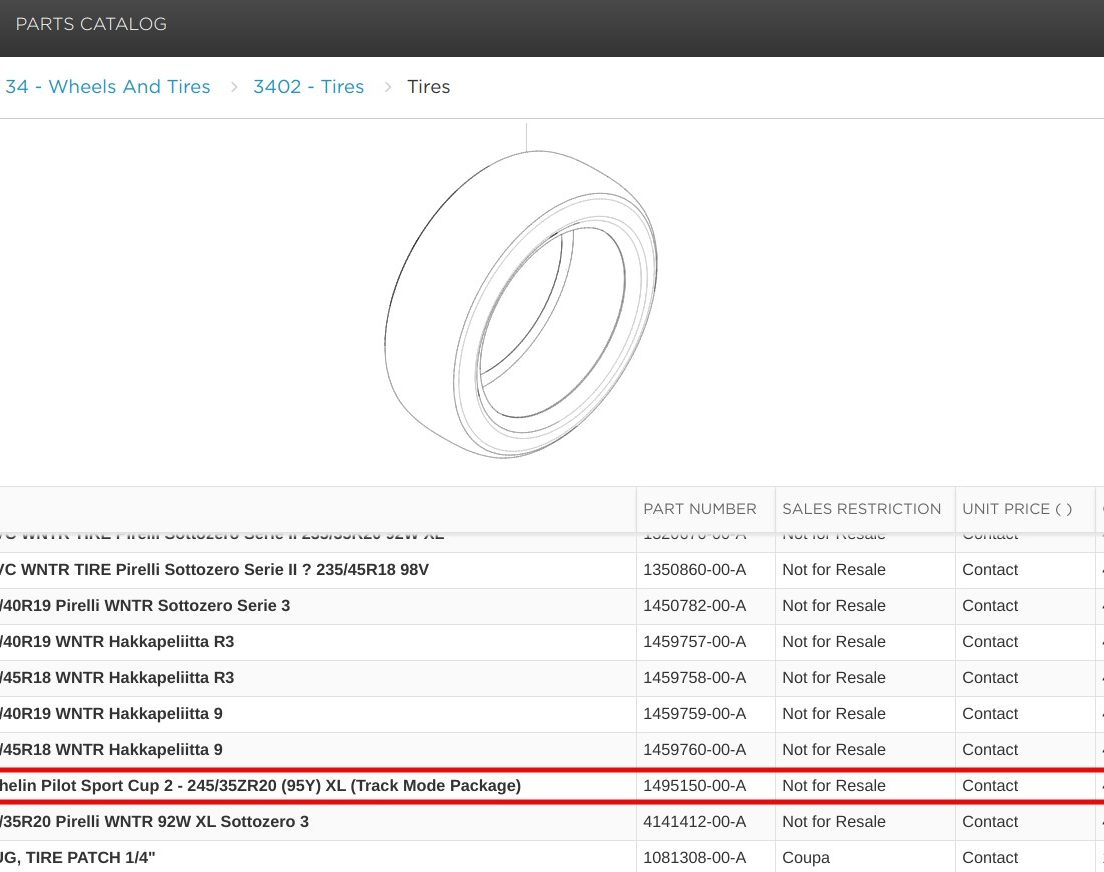This screenshot has width=1104, height=872.
Task: Click 'Not for Resale' in the 1459757-00-A row
Action: coord(834,642)
